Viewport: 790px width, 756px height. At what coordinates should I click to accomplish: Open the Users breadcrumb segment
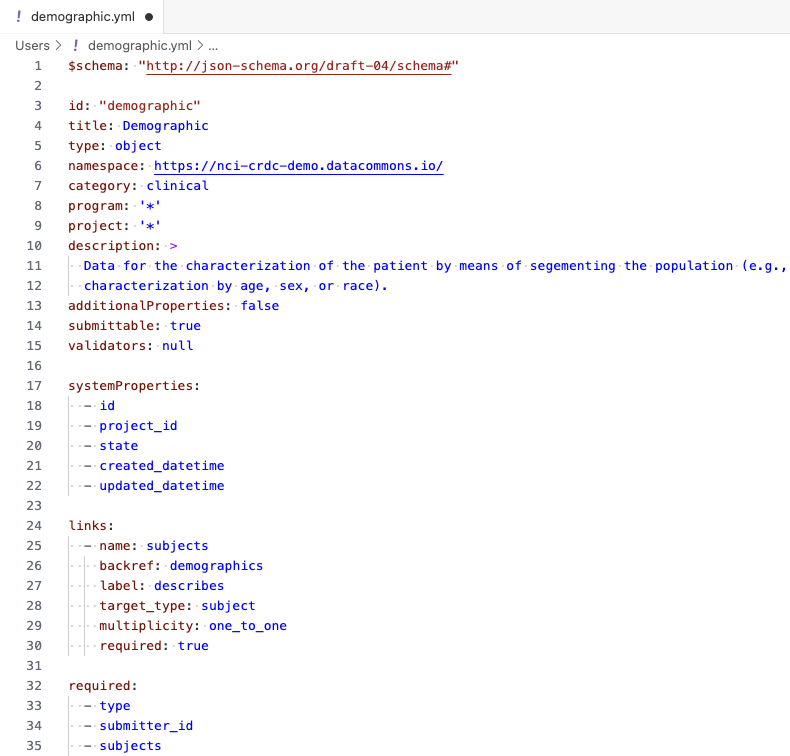click(32, 45)
